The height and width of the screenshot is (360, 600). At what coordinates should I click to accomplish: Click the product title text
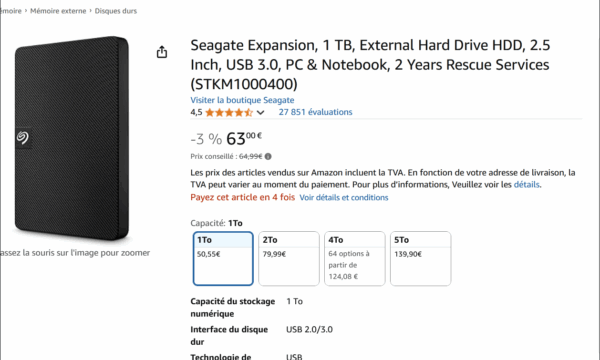pos(370,64)
